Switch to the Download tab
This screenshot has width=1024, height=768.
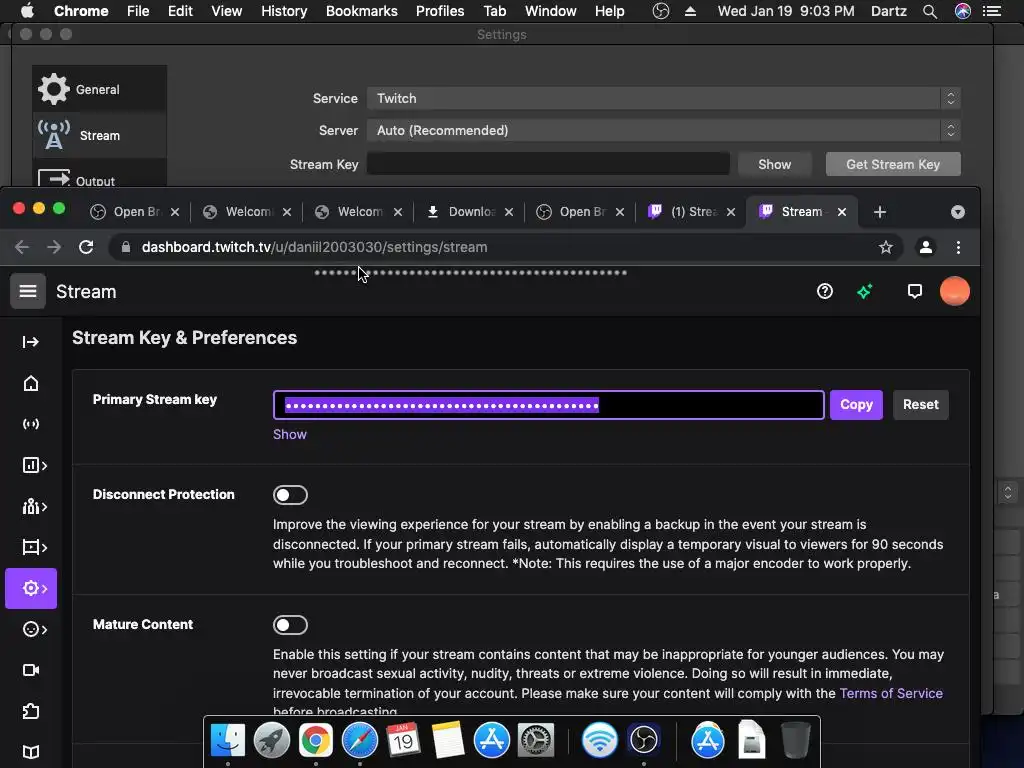pyautogui.click(x=470, y=212)
